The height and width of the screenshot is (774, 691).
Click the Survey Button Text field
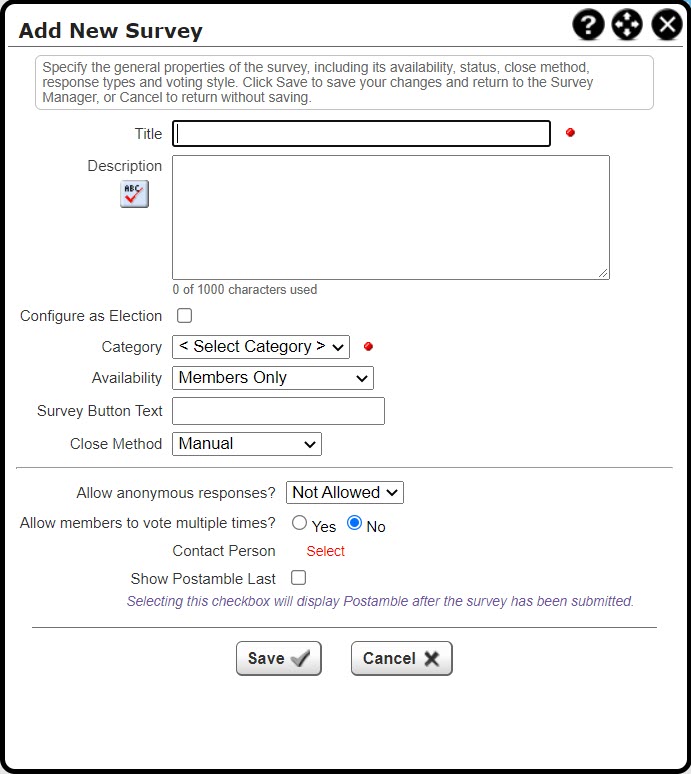coord(278,411)
